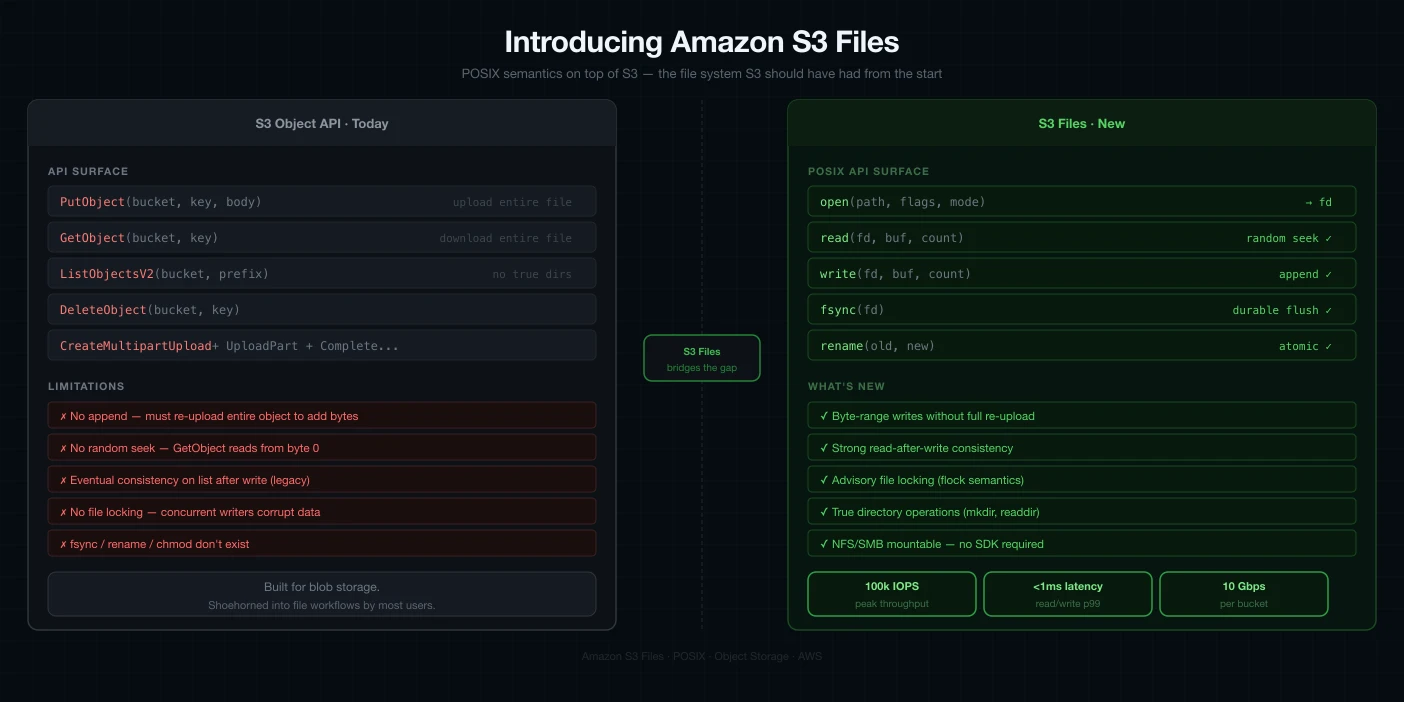The width and height of the screenshot is (1404, 702).
Task: Click the "API SURFACE" section heading
Action: click(x=88, y=171)
